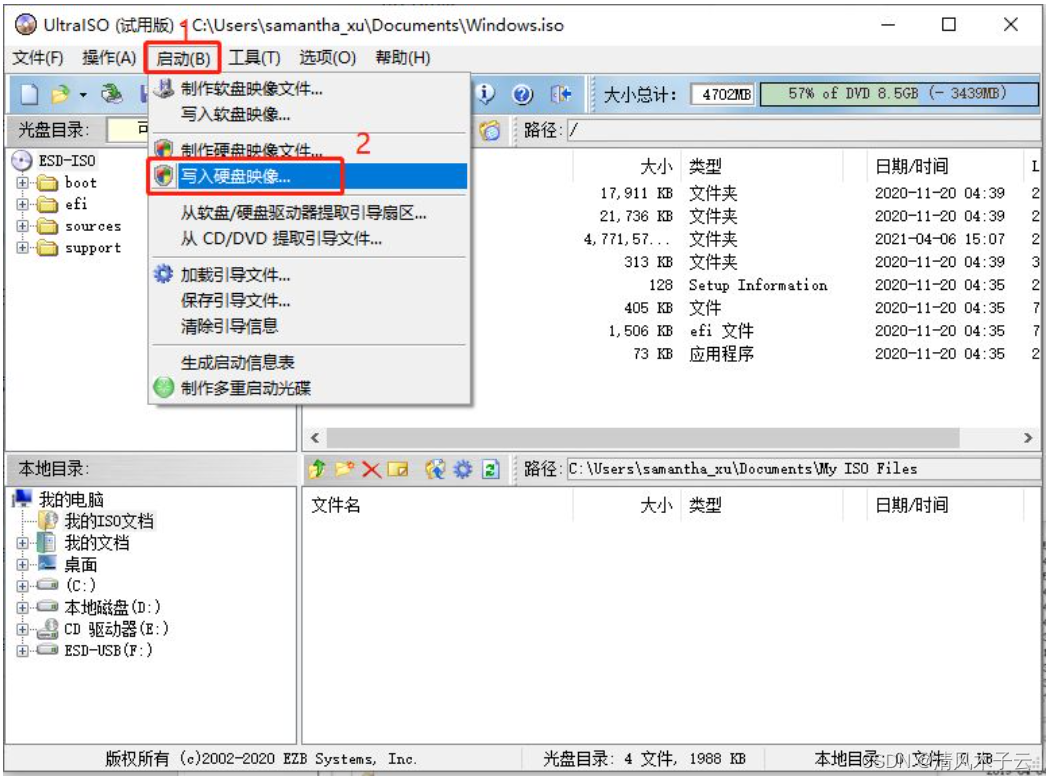Click the horizontal scrollbar left arrow
1047x780 pixels.
coord(315,438)
